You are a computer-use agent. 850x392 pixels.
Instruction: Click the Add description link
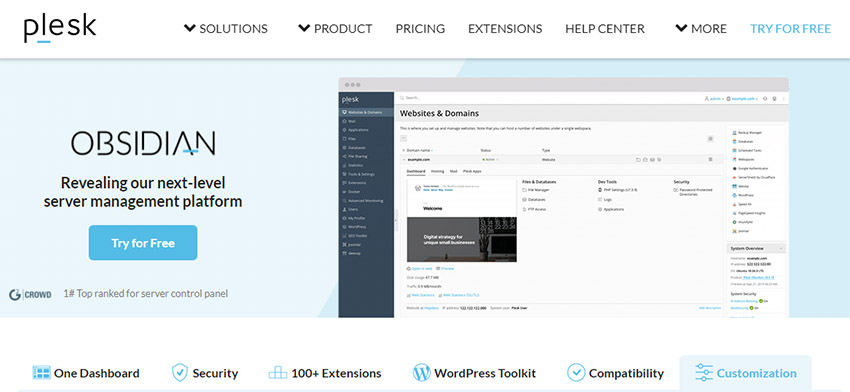[710, 308]
